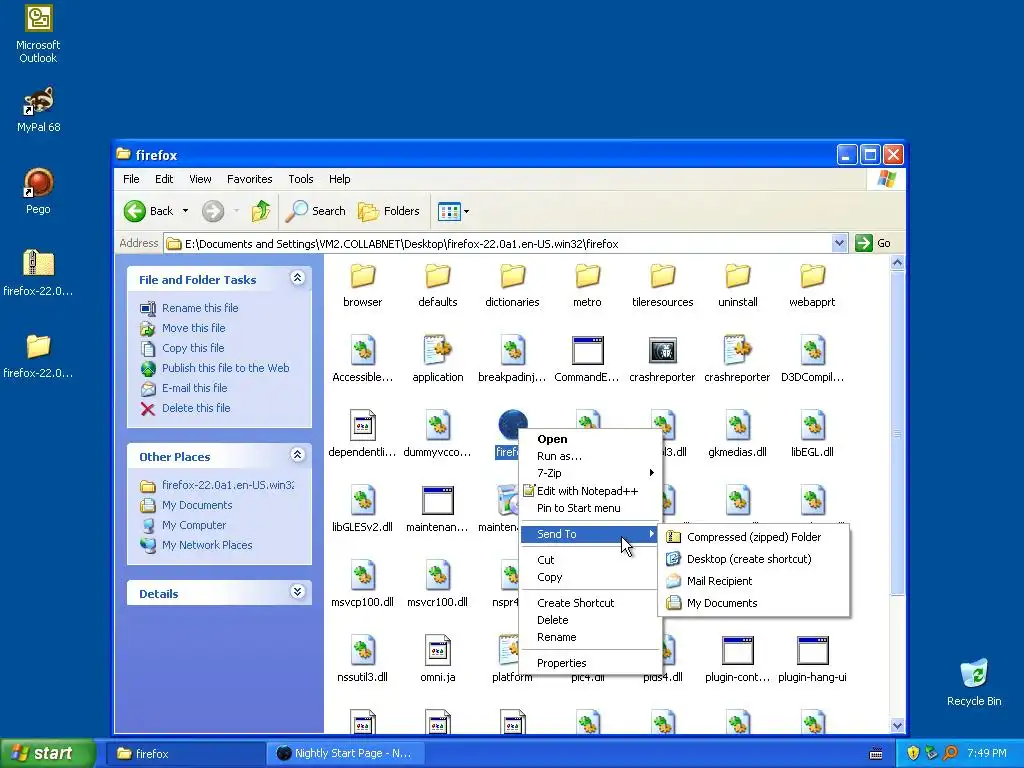Select the breakpadinj... dll file
This screenshot has height=768, width=1024.
tap(513, 360)
